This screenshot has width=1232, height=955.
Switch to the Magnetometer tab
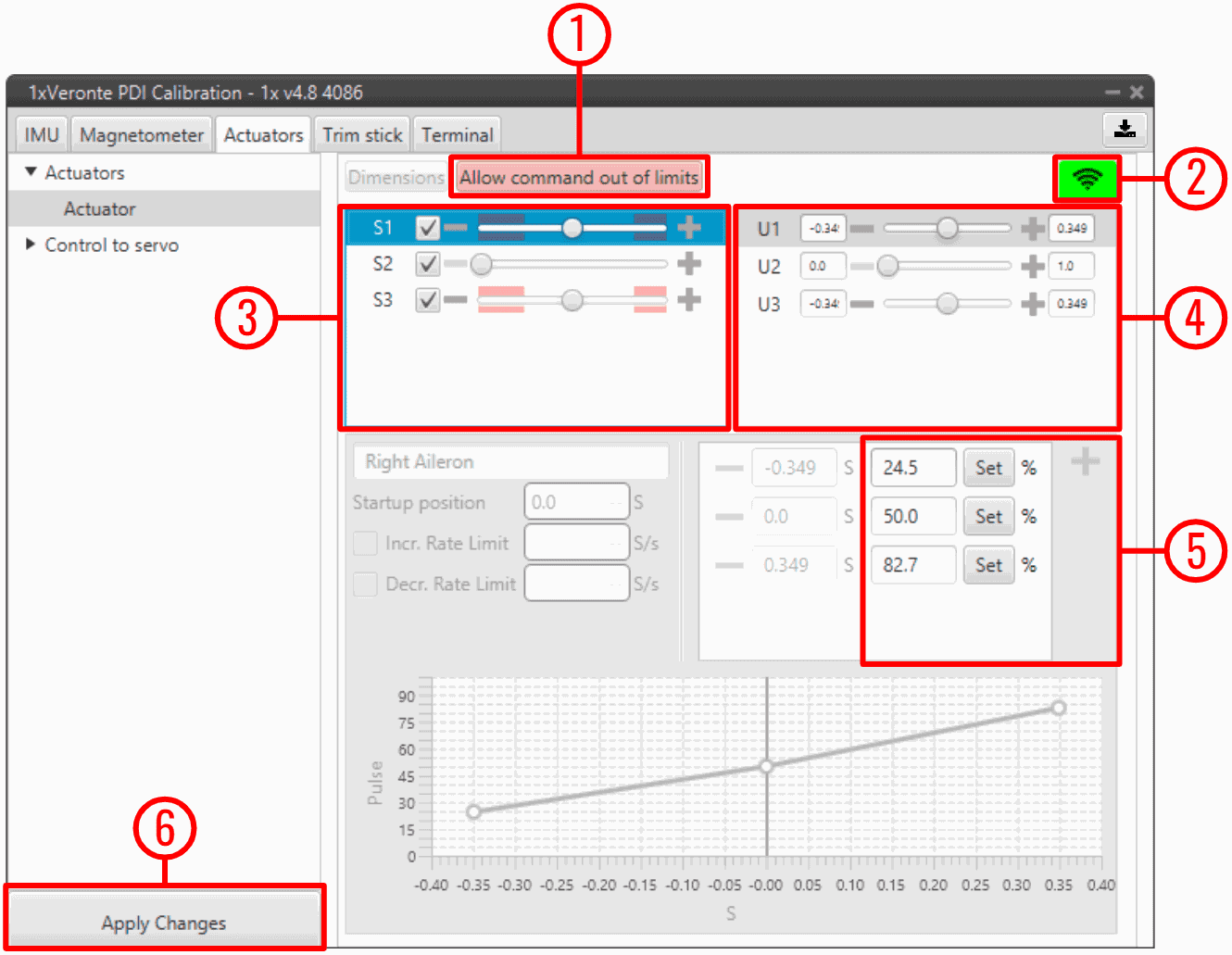(141, 135)
